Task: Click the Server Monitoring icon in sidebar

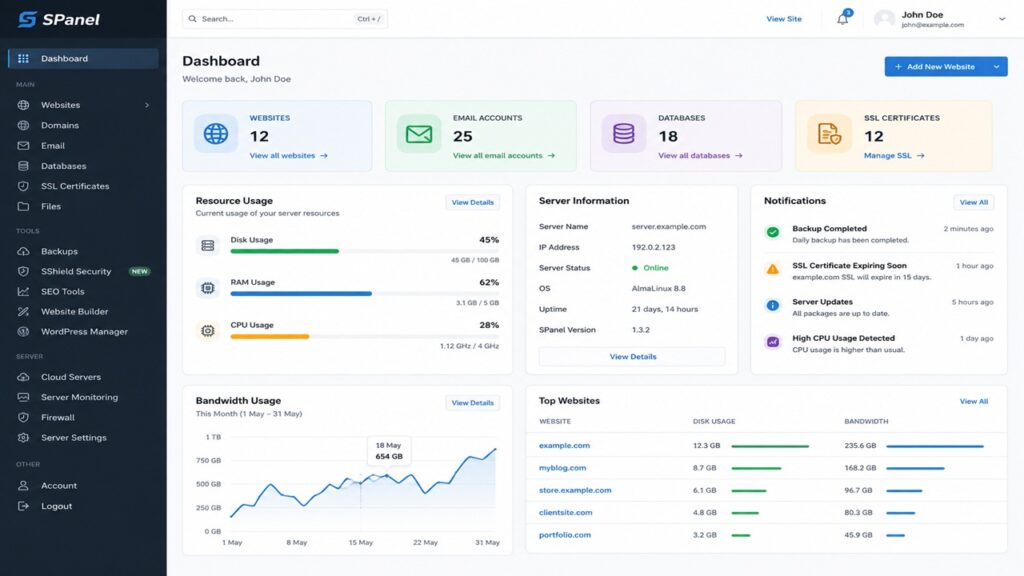Action: (24, 397)
